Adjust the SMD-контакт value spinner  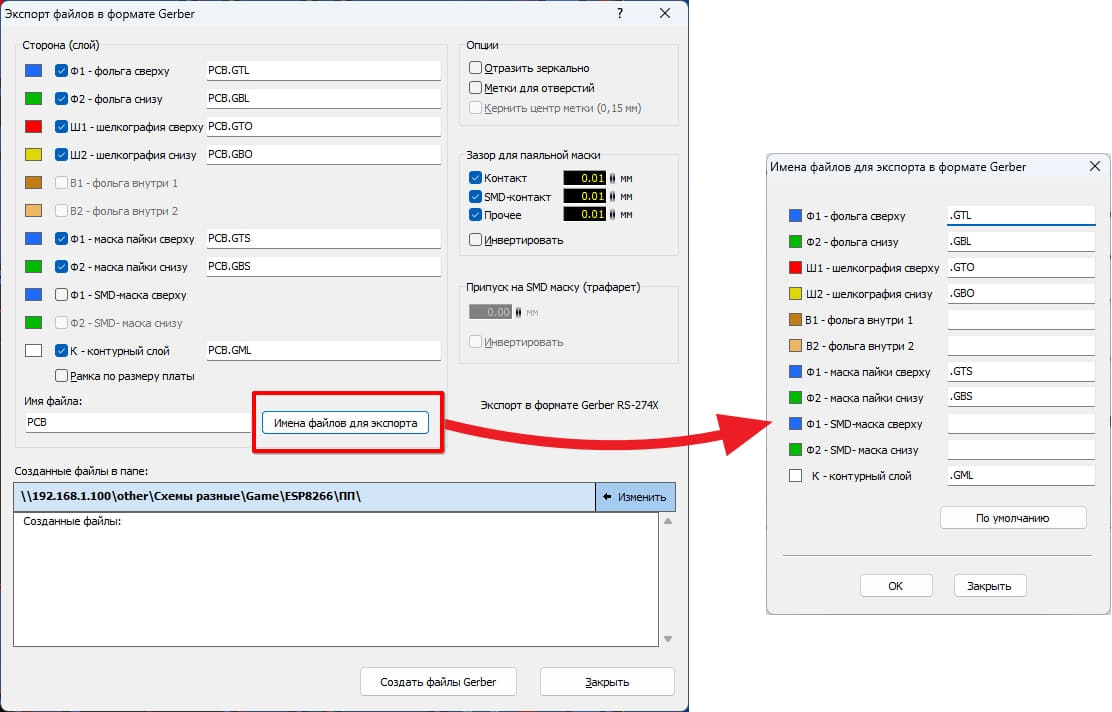[x=613, y=196]
